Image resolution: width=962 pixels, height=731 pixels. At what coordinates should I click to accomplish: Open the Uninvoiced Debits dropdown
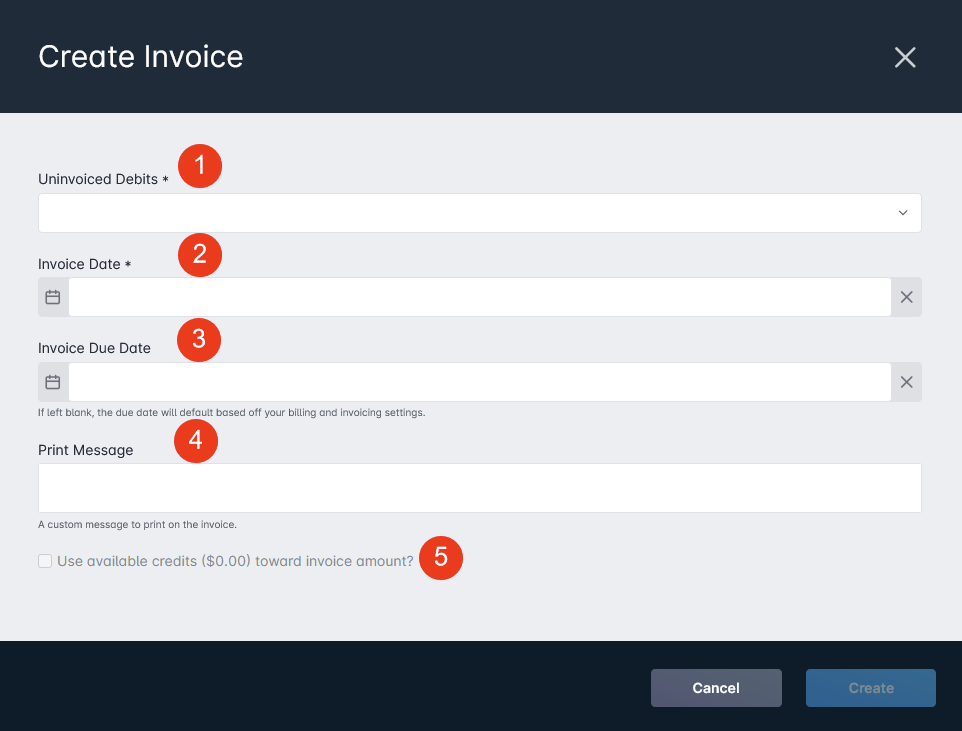480,213
